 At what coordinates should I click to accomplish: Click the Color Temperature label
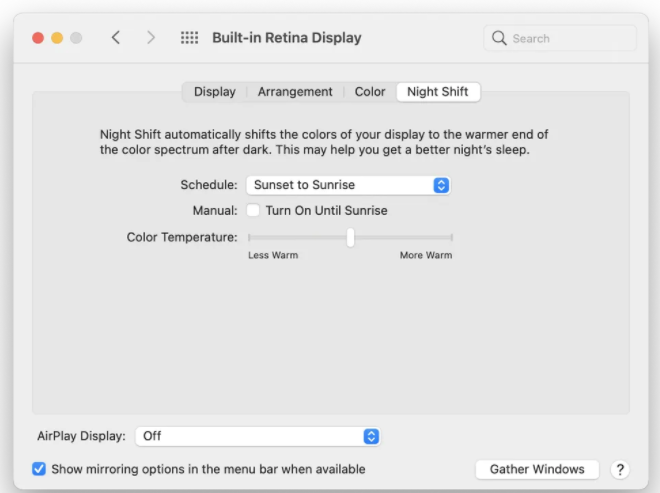tap(182, 237)
